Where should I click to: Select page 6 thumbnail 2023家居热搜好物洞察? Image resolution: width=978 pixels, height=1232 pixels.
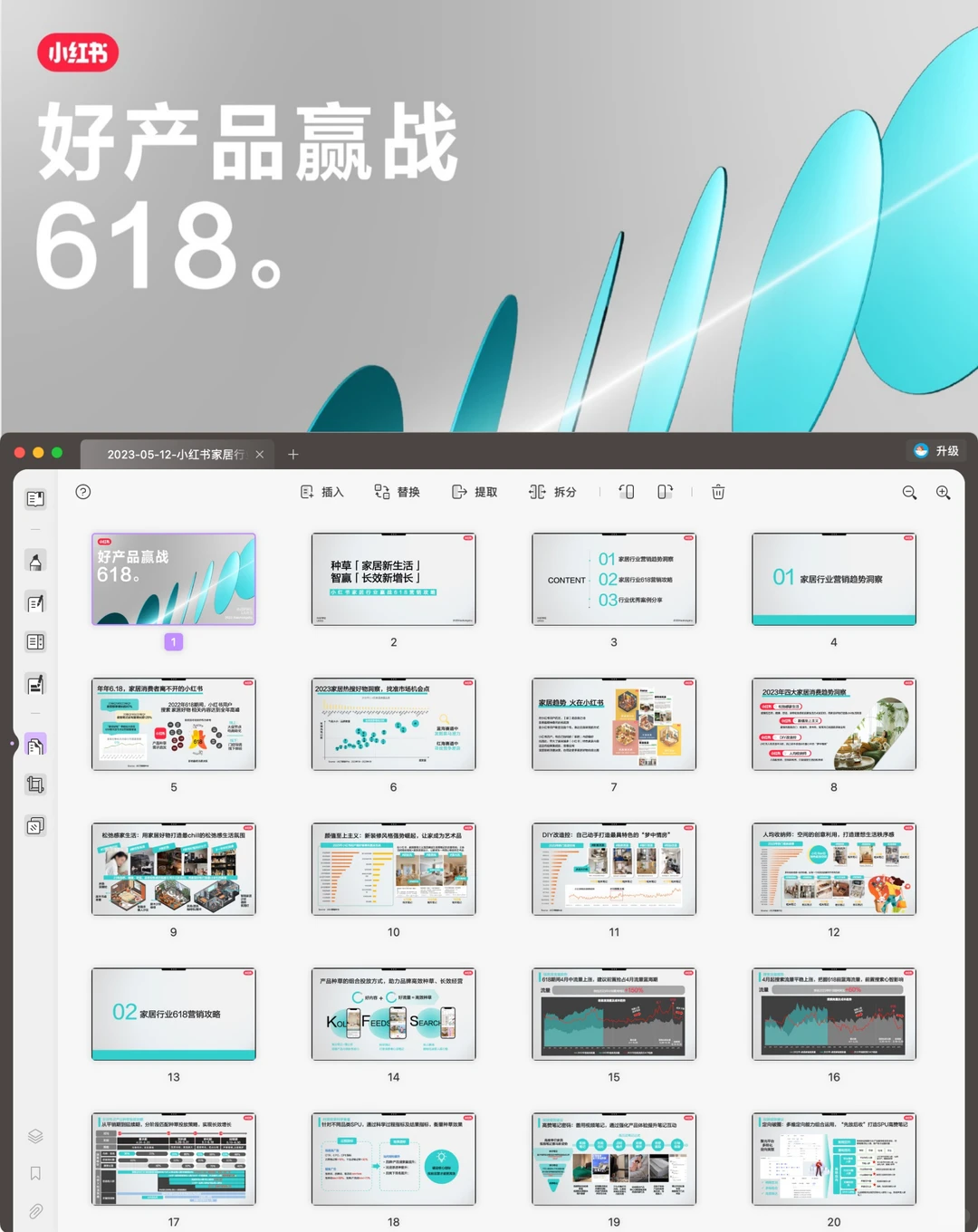pyautogui.click(x=394, y=724)
